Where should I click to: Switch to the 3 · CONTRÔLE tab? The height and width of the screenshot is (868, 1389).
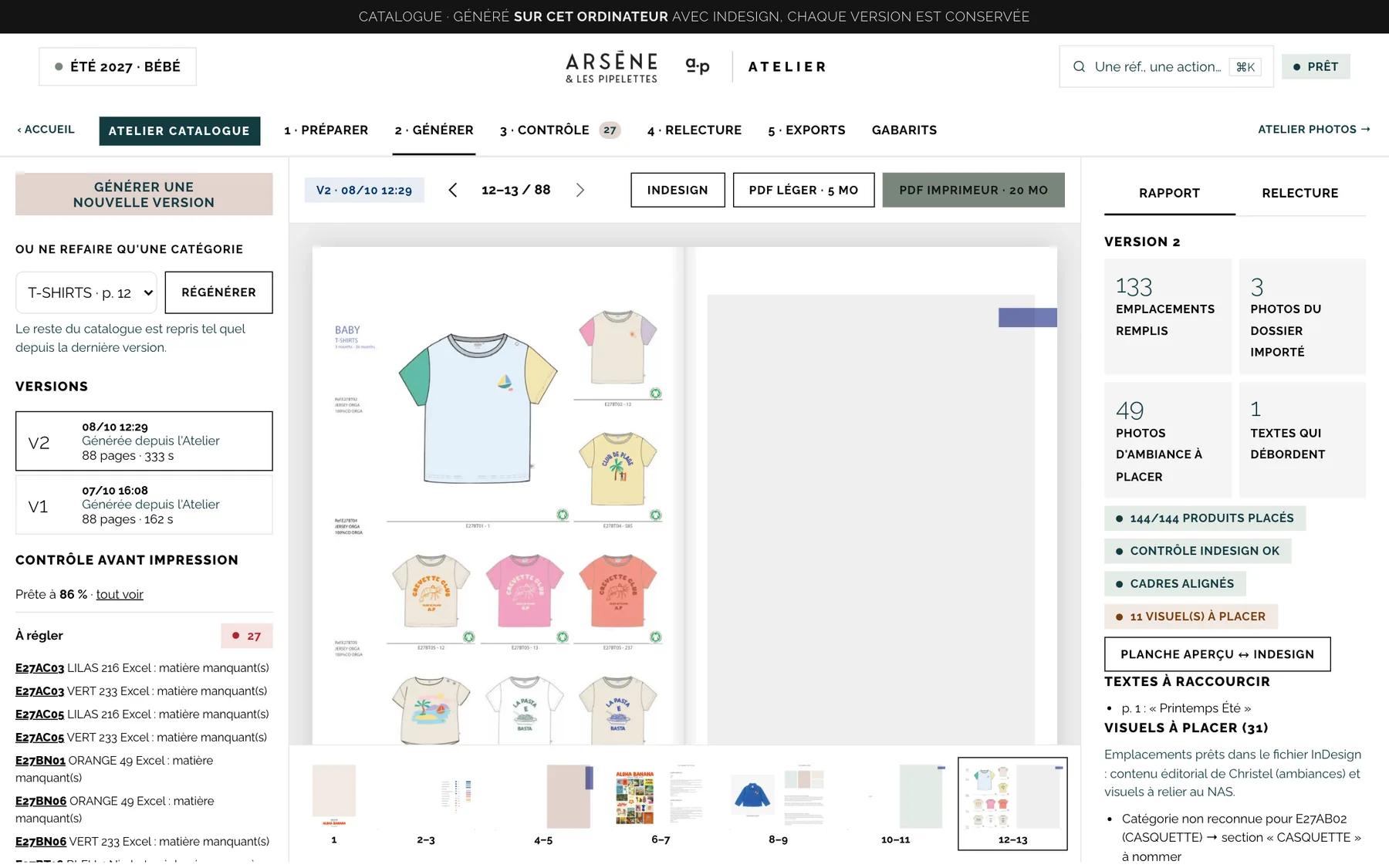[559, 130]
